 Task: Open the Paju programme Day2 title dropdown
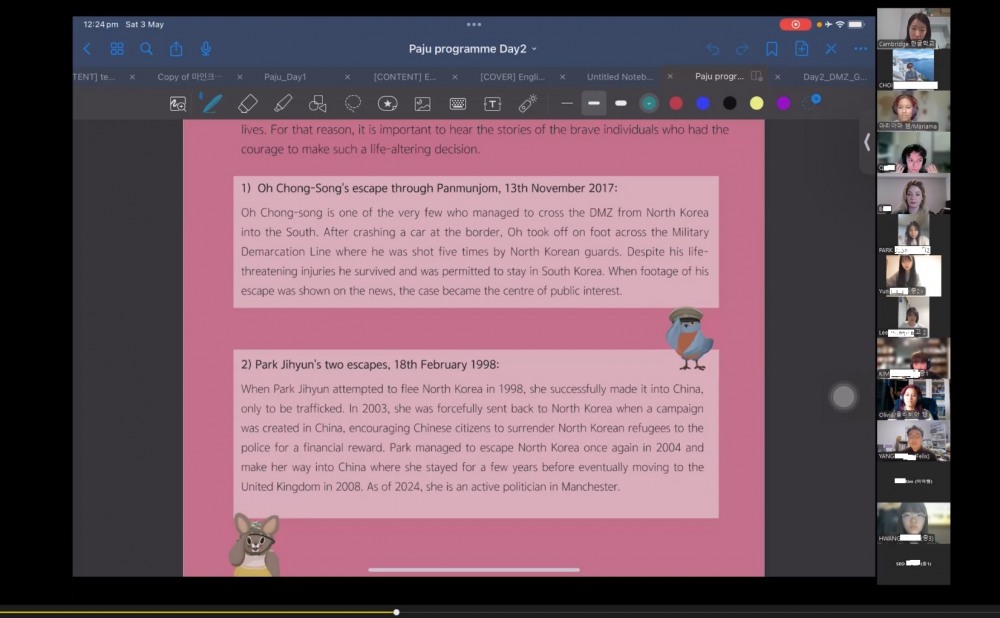click(x=473, y=49)
